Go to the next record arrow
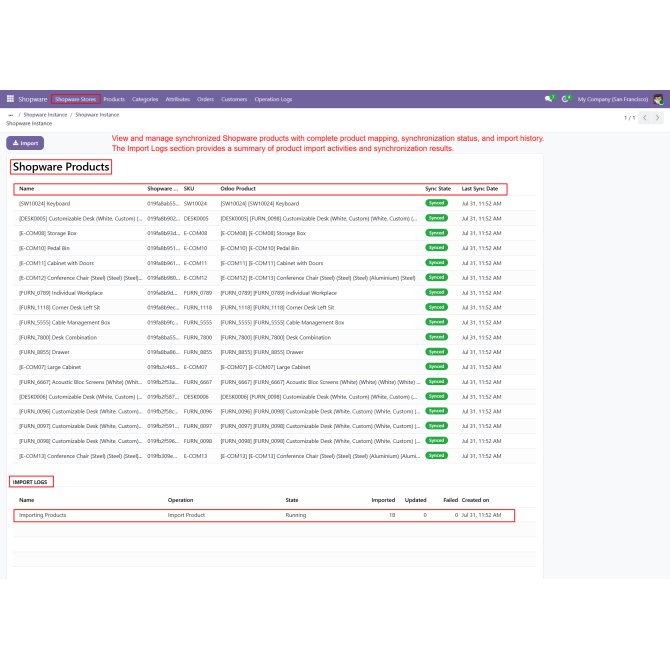The height and width of the screenshot is (670, 670). pos(657,118)
